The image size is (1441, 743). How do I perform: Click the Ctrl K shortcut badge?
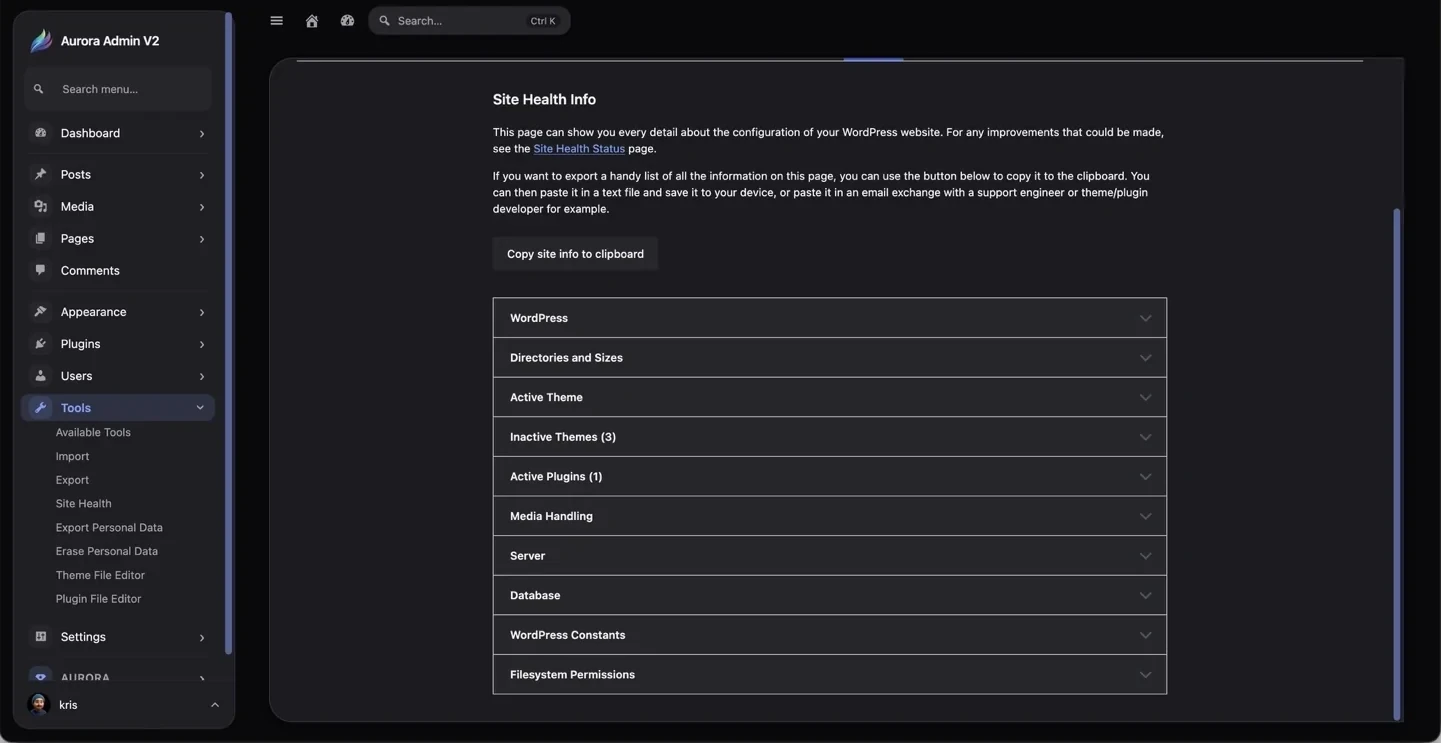tap(543, 21)
